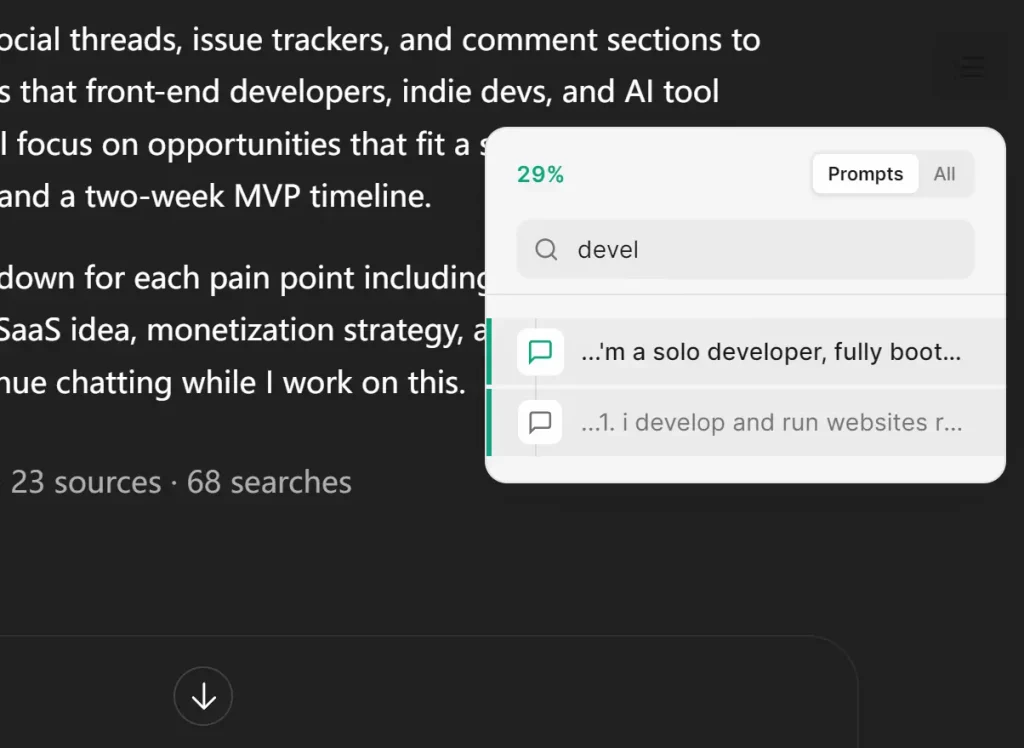Enable Prompts-only filtering
The image size is (1024, 748).
[864, 173]
